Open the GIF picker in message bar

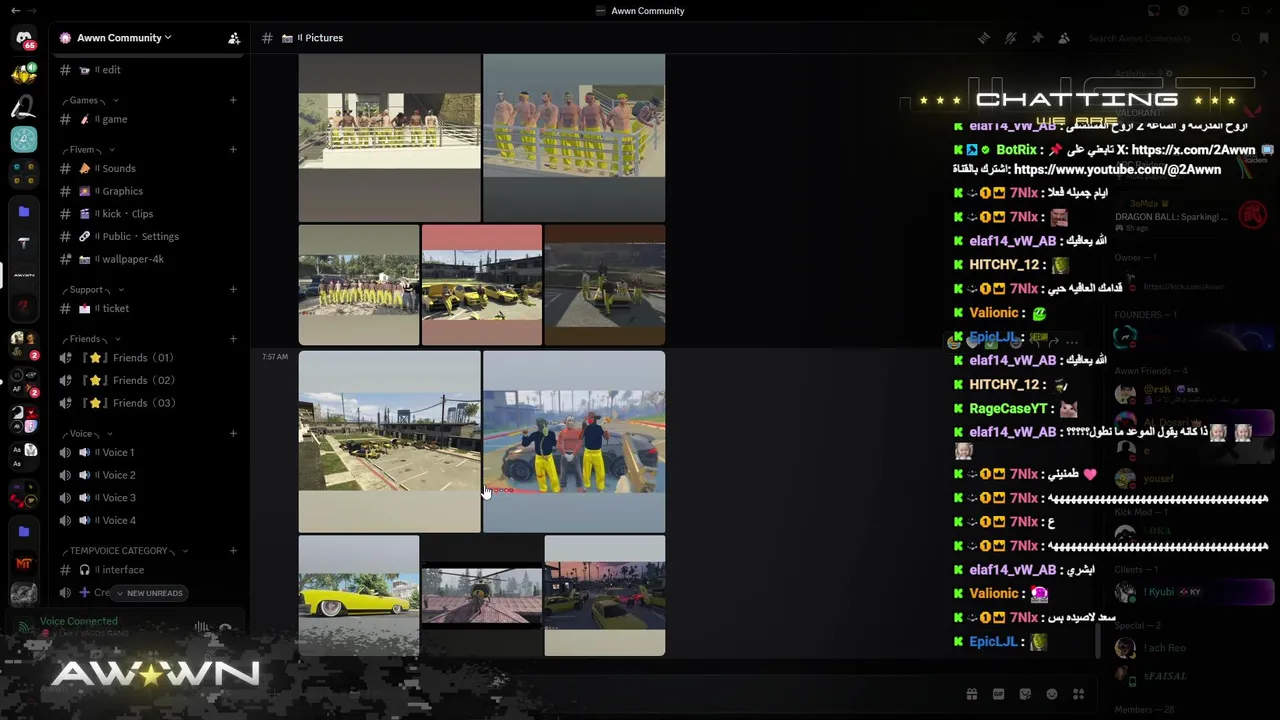click(x=998, y=694)
